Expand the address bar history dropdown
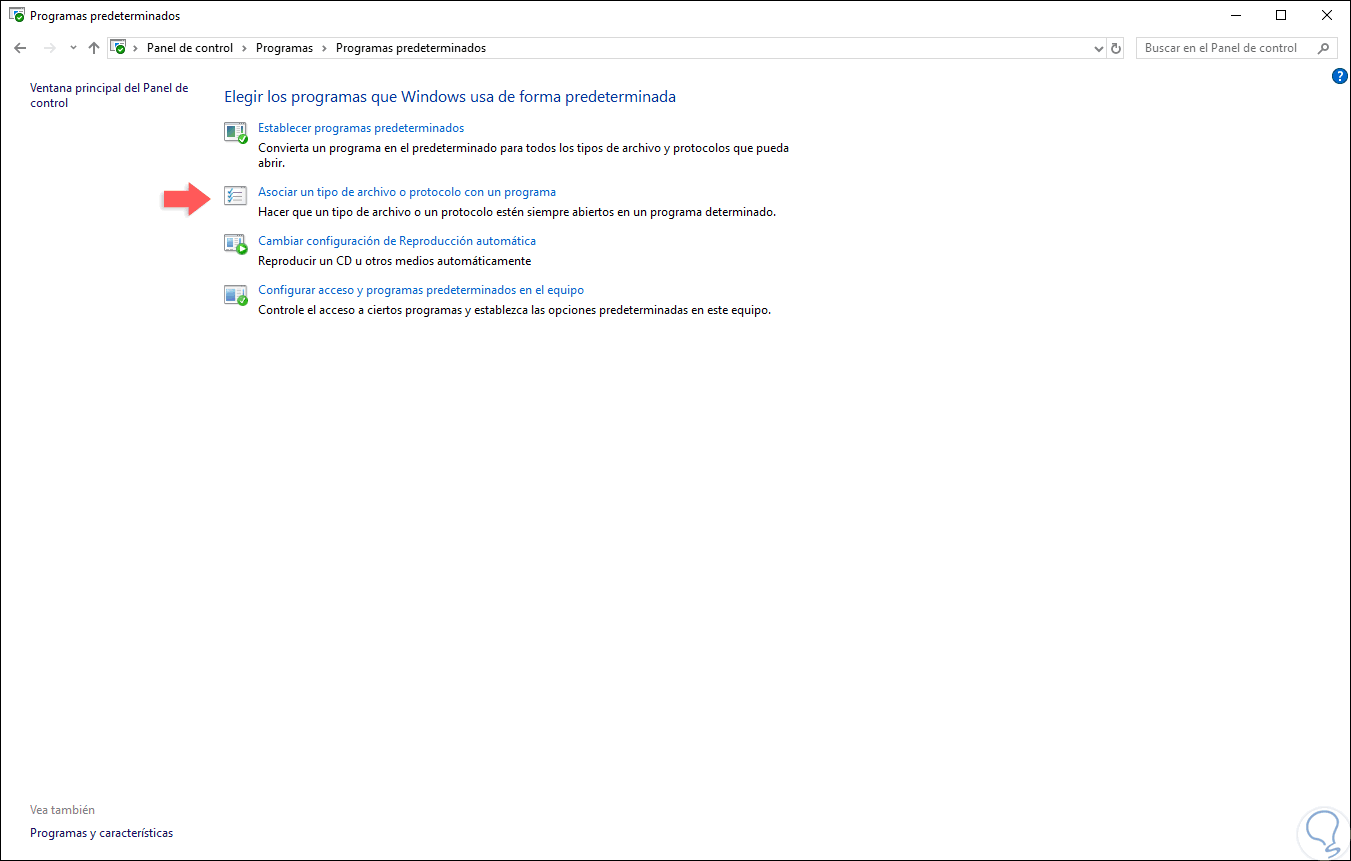 pos(1099,48)
